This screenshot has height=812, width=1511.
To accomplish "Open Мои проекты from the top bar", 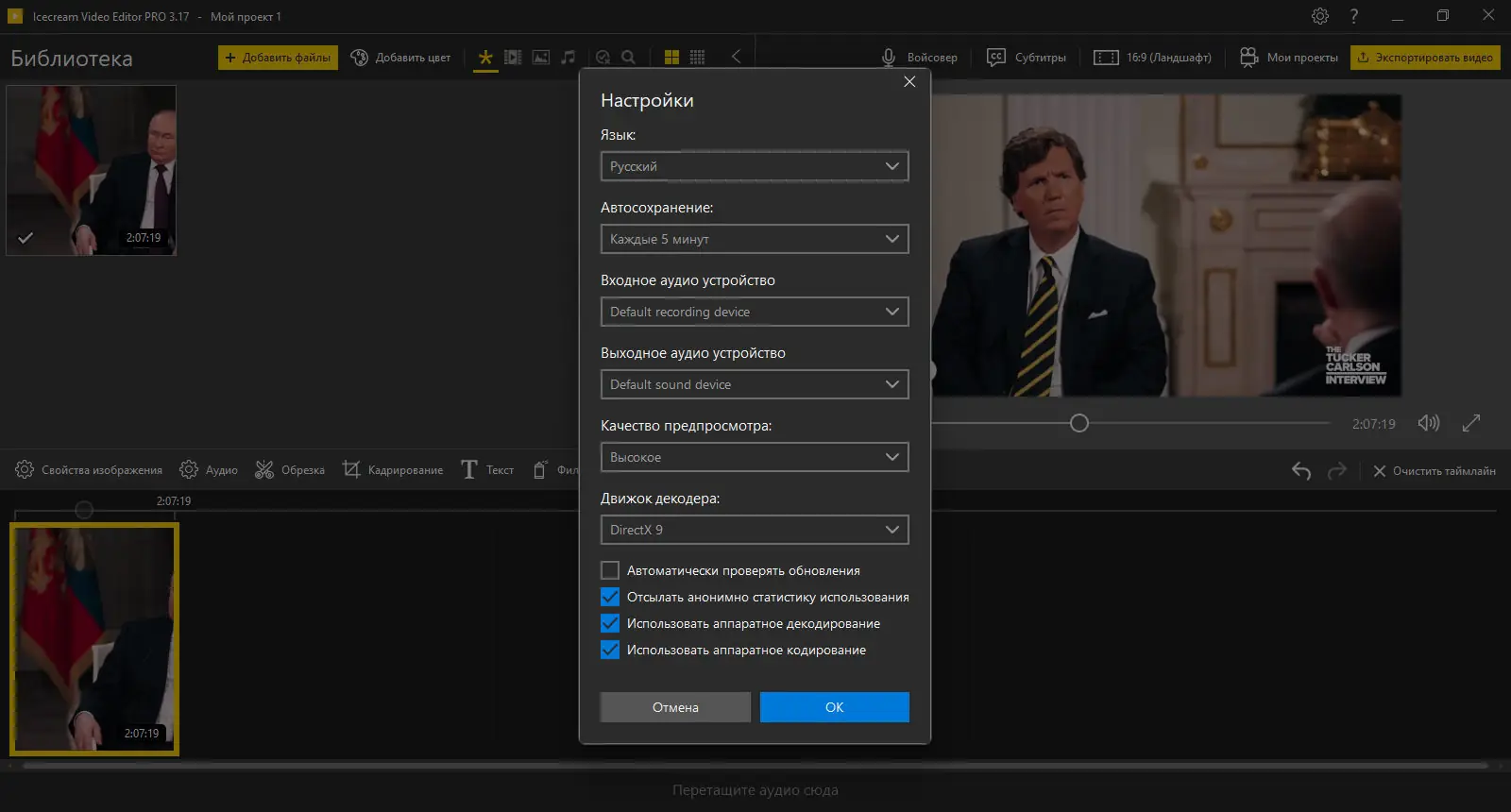I will click(1289, 58).
